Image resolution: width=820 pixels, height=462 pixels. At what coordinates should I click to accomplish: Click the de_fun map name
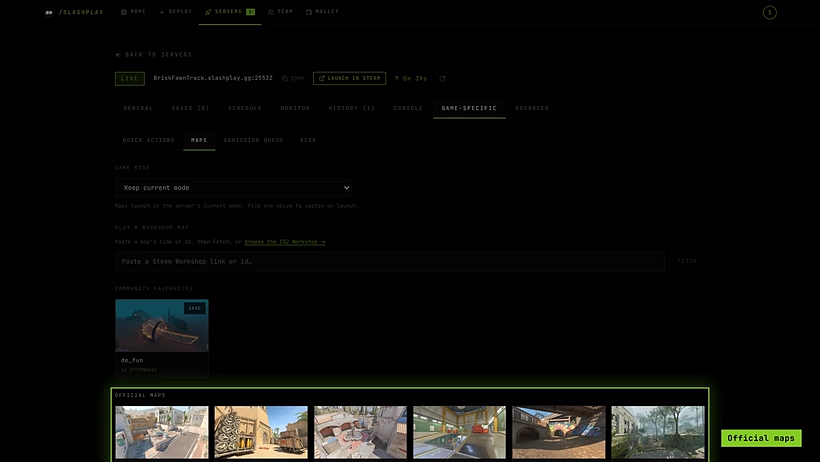132,360
